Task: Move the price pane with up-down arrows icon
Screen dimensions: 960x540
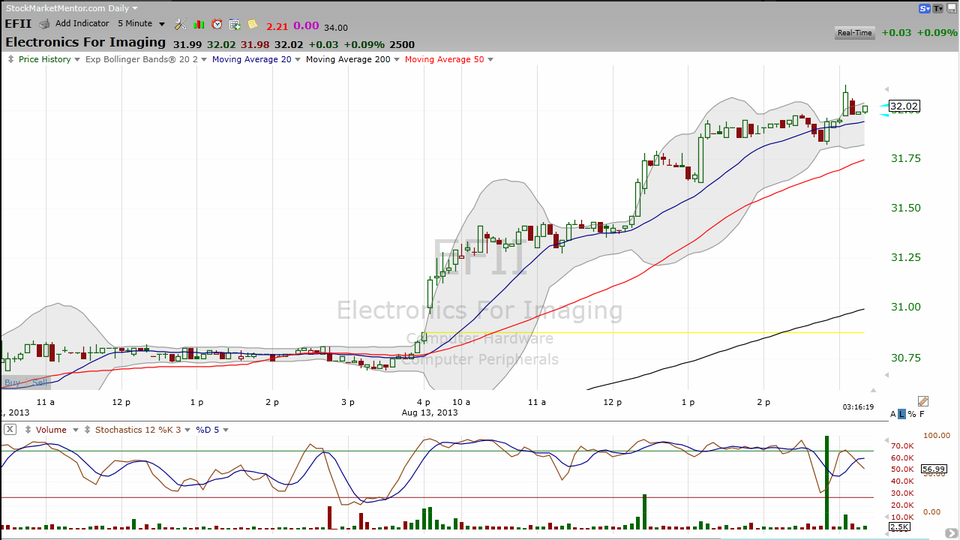Action: (10, 59)
